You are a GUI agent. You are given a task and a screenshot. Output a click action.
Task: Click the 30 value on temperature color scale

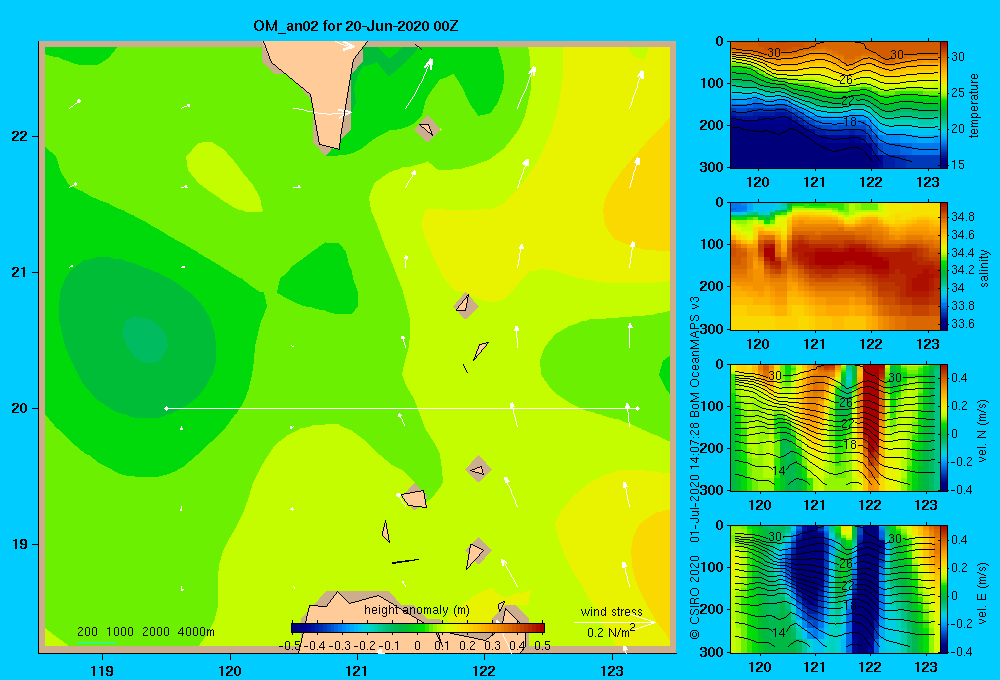[x=958, y=56]
